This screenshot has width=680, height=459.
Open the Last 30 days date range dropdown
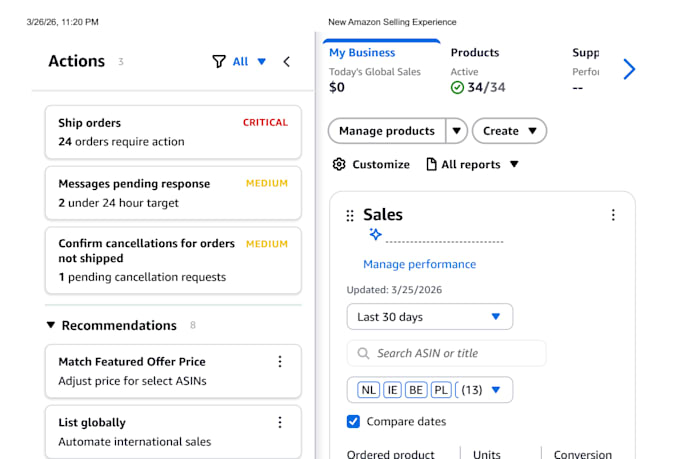[x=430, y=317]
